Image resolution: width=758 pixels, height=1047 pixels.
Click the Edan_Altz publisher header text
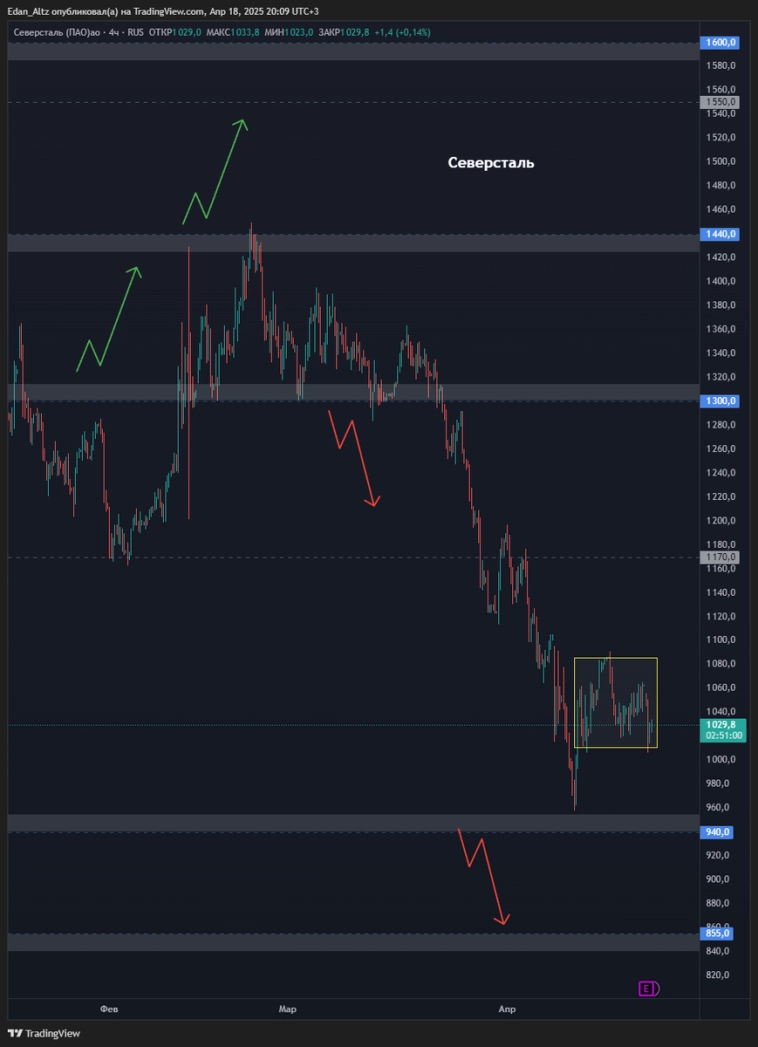pos(28,11)
